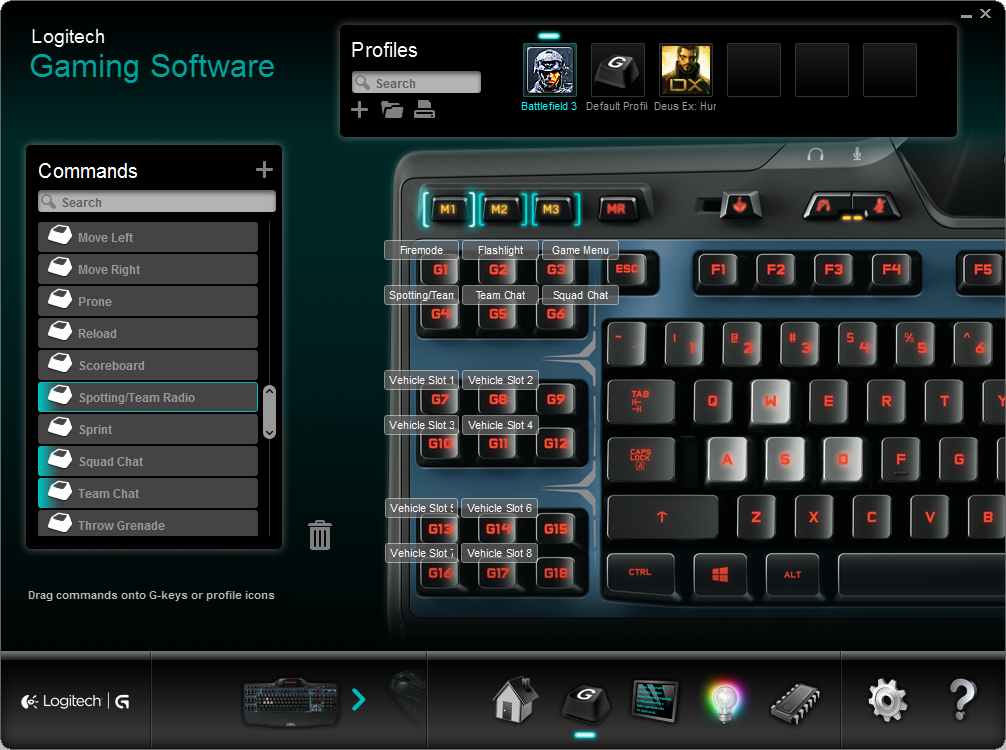Toggle the M2 mode key
The height and width of the screenshot is (750, 1006).
(499, 209)
